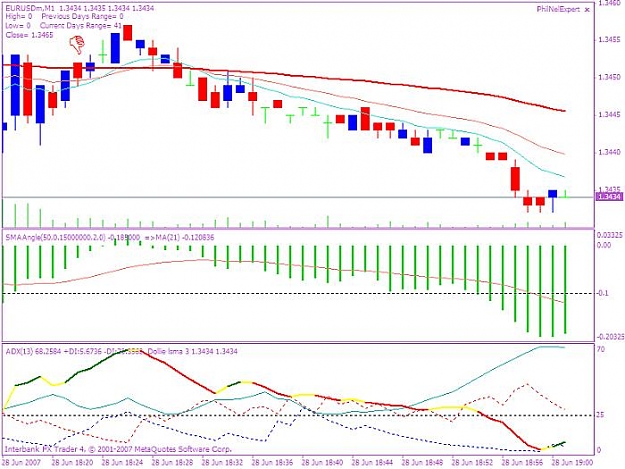Click the highlighted 1.3434 current price tag

point(609,196)
